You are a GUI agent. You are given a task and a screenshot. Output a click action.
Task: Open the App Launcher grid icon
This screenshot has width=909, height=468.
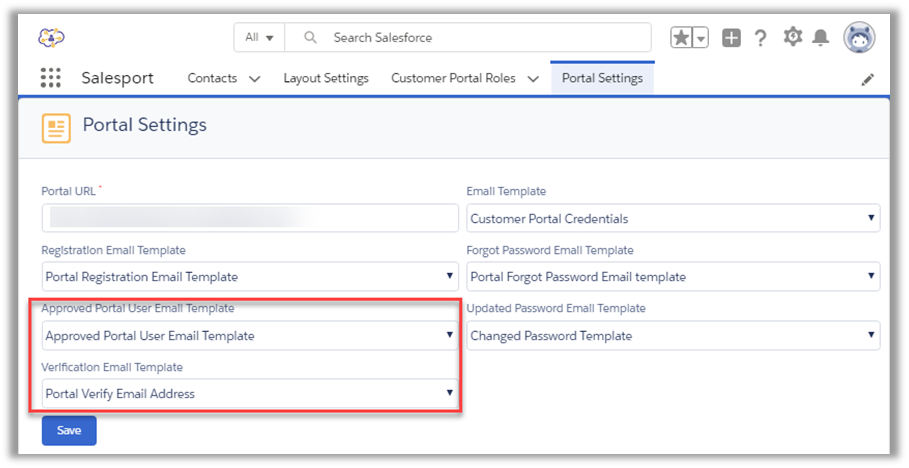50,78
